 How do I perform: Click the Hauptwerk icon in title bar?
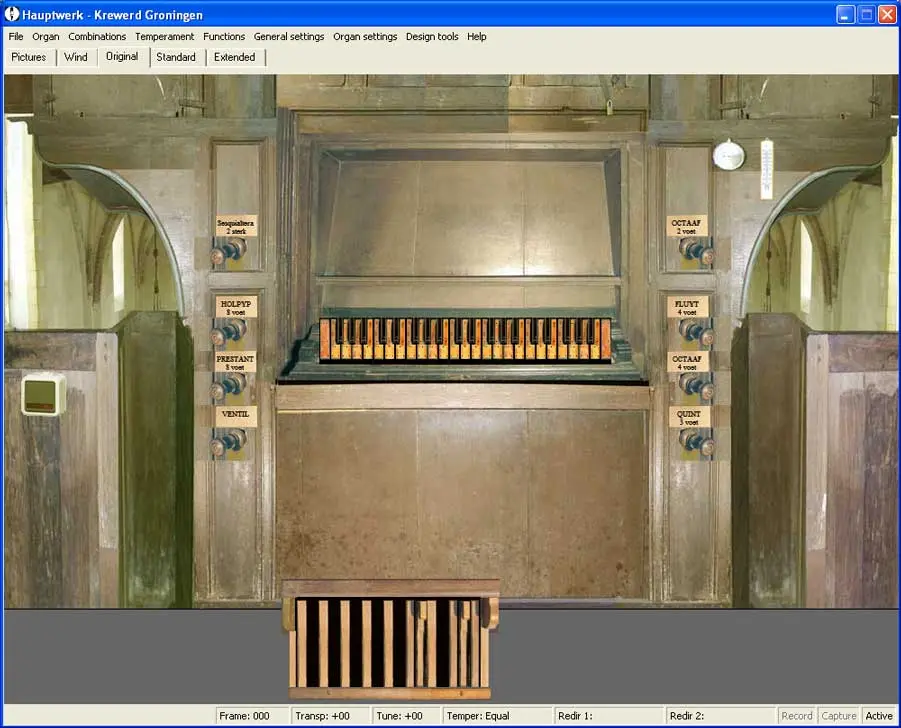[12, 14]
